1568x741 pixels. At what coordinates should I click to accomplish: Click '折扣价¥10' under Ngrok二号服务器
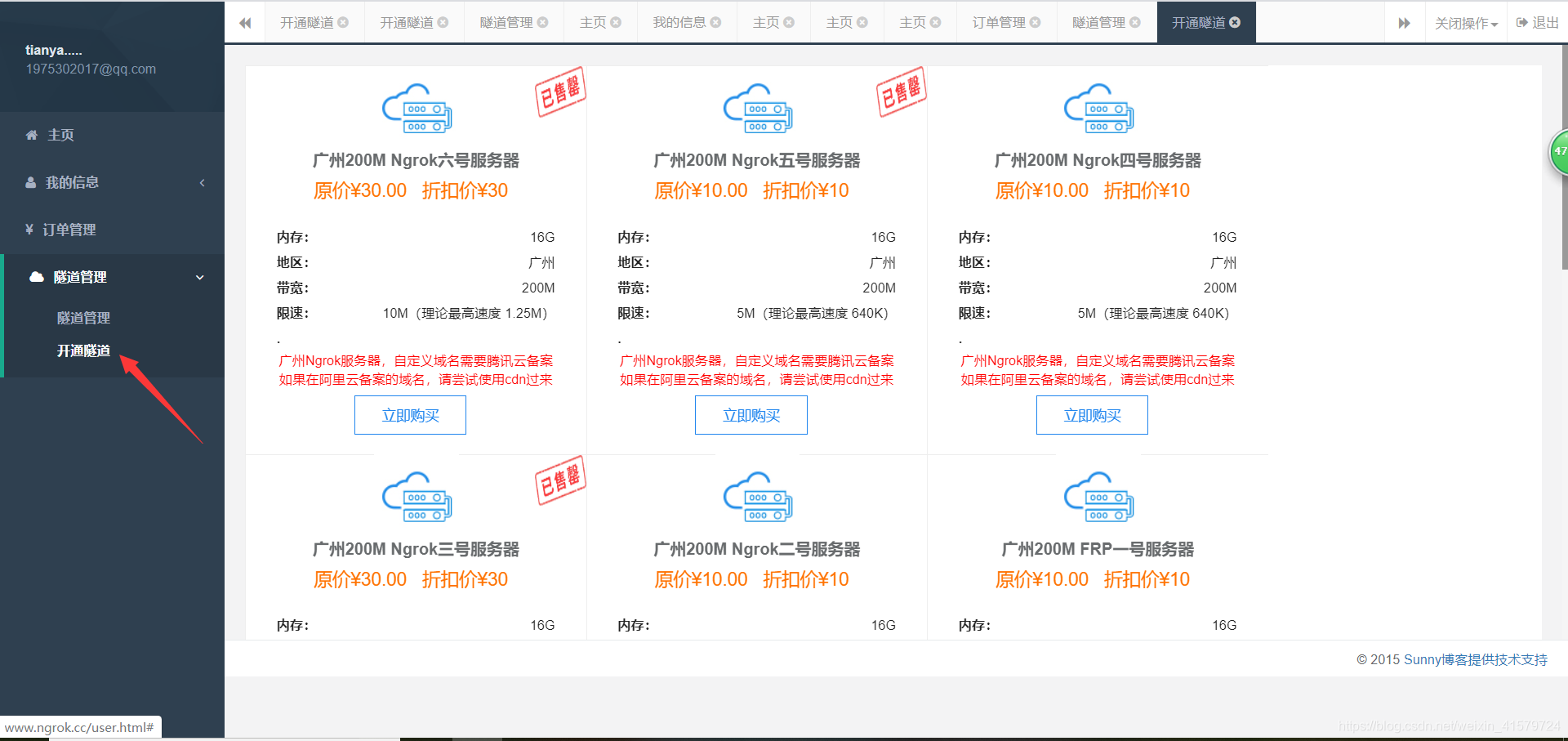point(806,579)
